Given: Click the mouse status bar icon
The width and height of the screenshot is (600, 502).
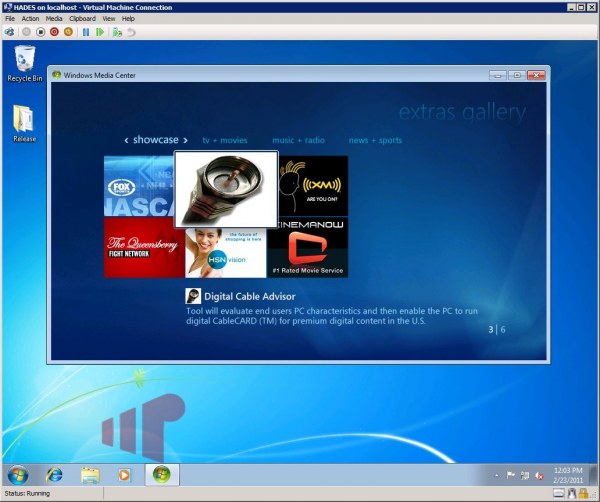Looking at the screenshot, I should 572,493.
